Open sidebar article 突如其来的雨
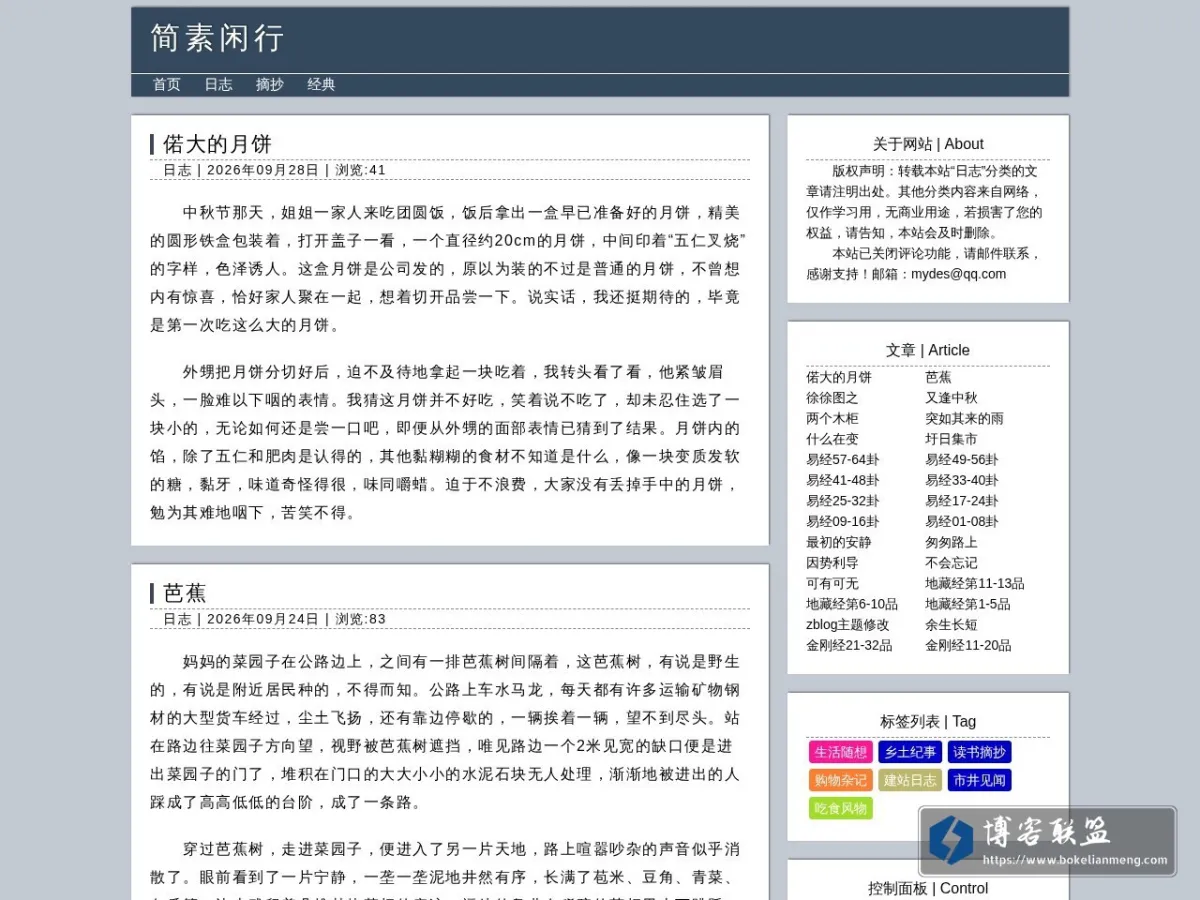 pos(964,418)
